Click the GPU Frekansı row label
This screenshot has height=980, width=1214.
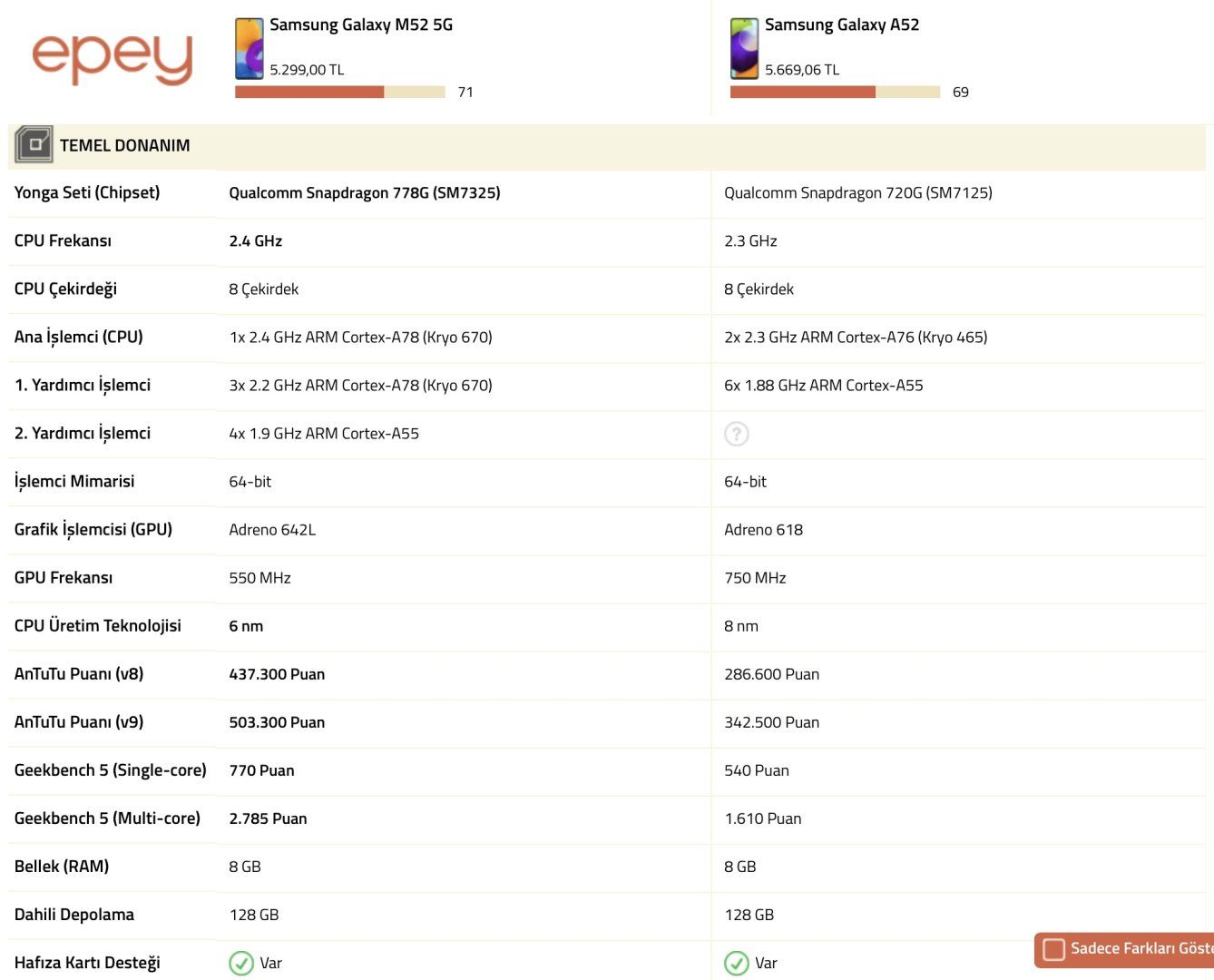(64, 577)
